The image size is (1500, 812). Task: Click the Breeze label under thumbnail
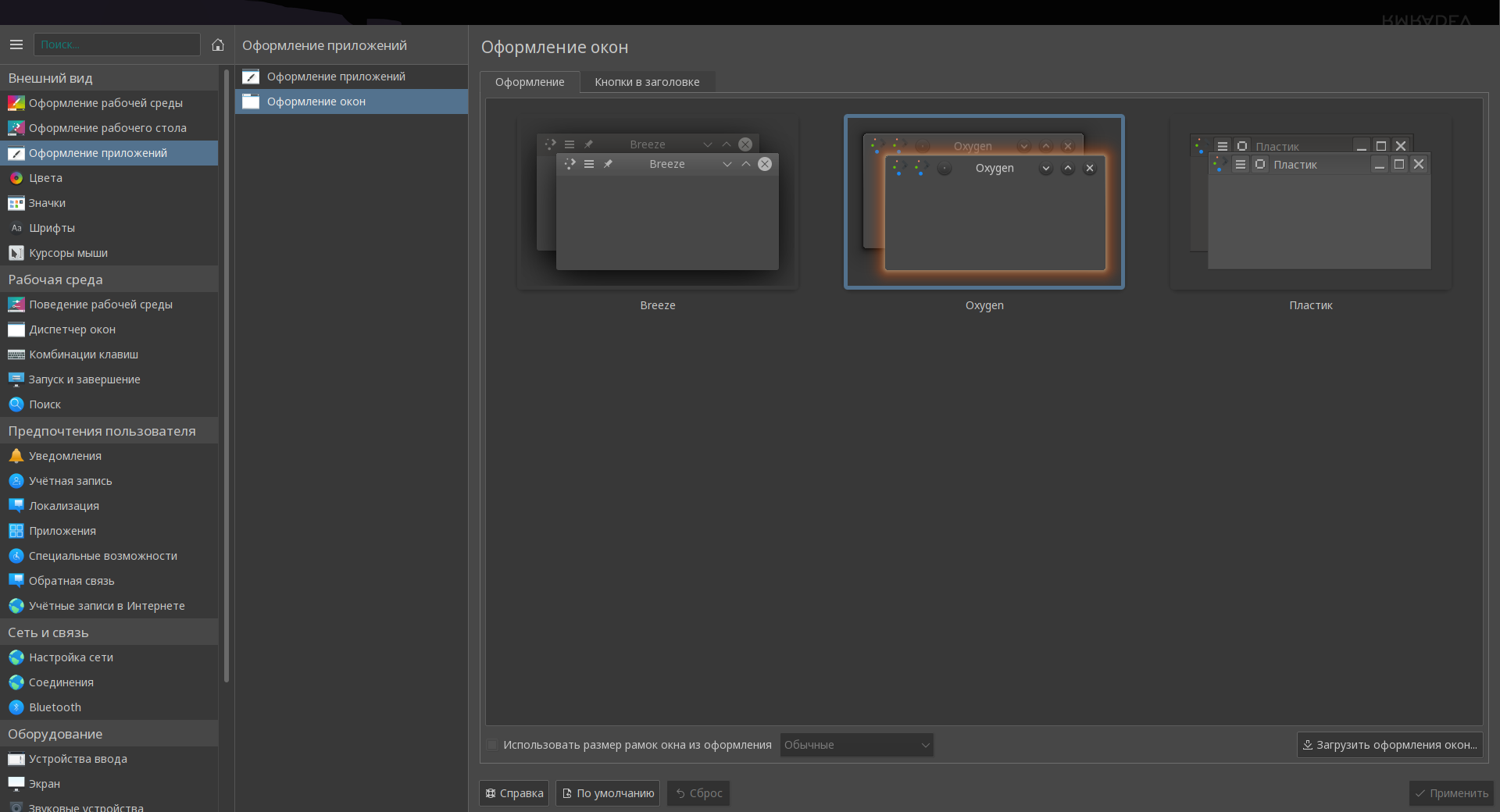coord(658,305)
